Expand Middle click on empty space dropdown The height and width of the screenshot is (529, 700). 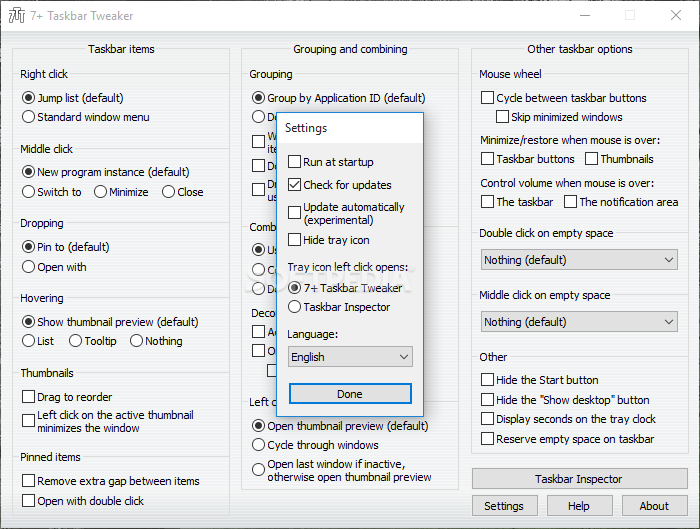tap(579, 322)
